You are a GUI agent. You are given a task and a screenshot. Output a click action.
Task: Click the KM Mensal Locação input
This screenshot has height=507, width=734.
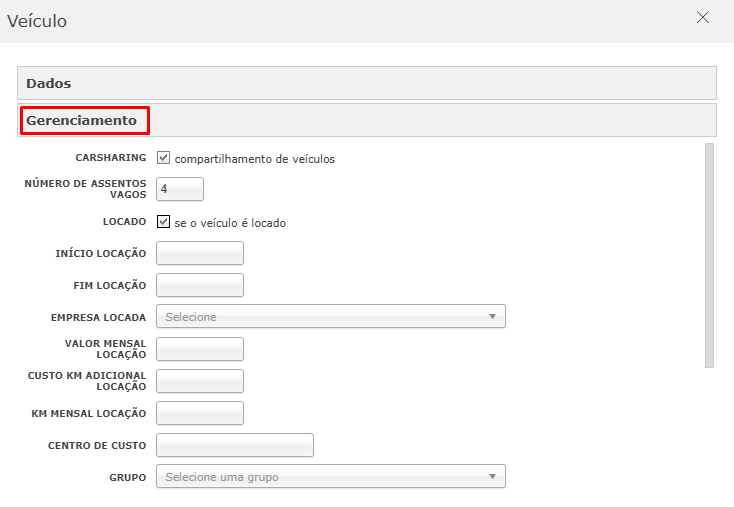tap(200, 413)
